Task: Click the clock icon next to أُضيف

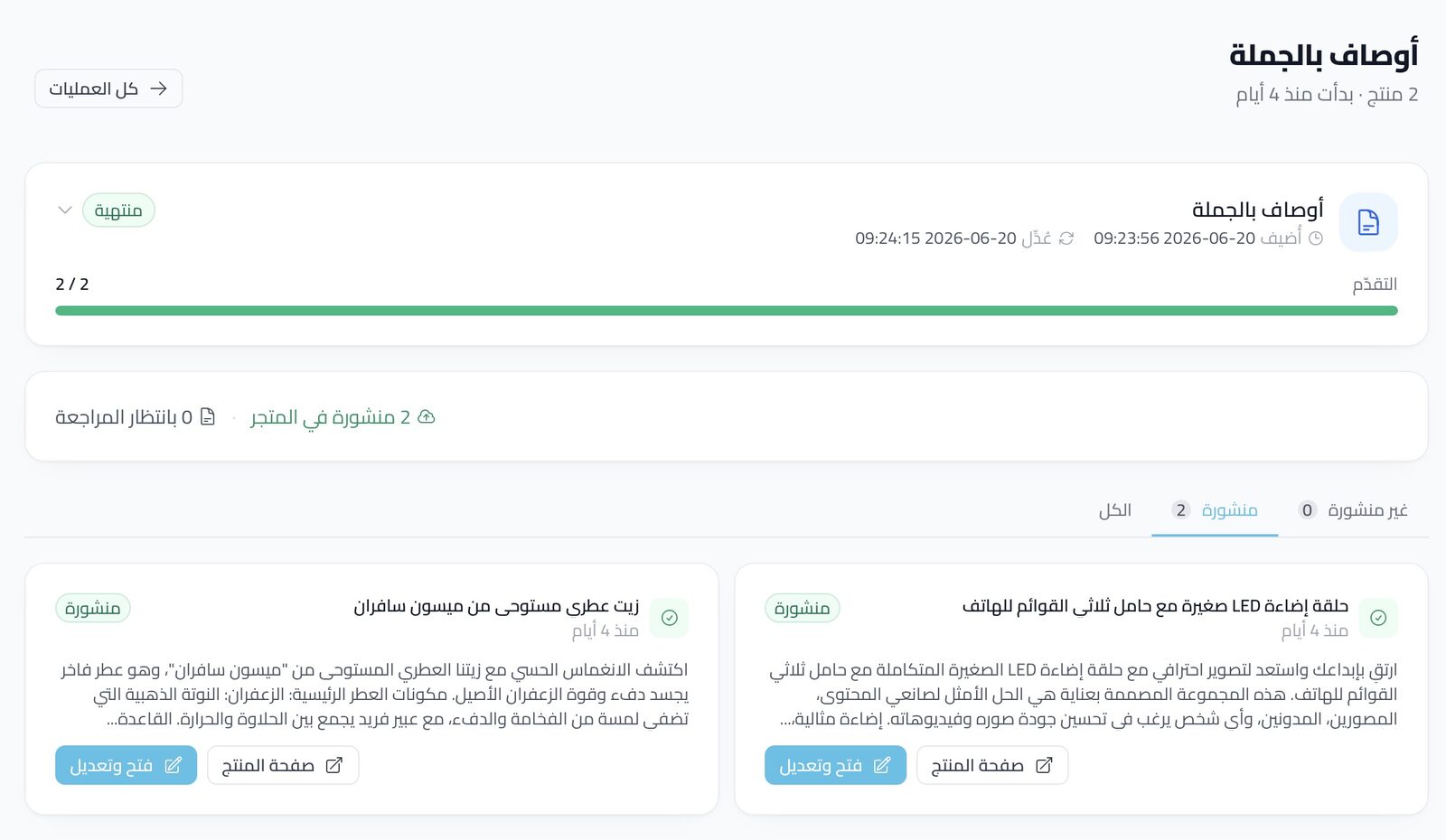Action: pyautogui.click(x=1316, y=238)
